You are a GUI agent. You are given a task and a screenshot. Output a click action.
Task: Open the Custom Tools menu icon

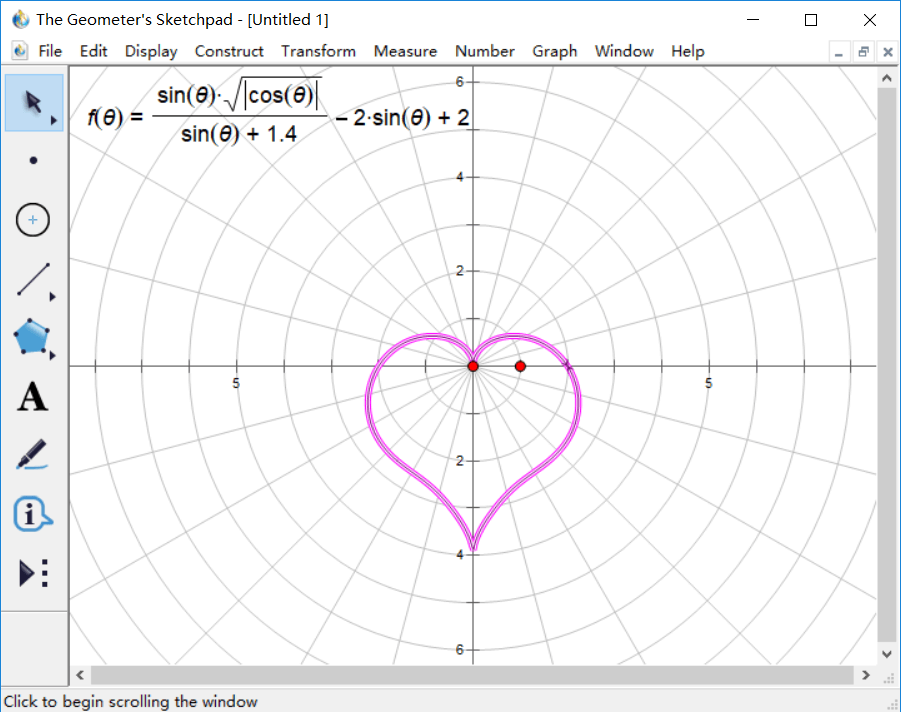(x=33, y=573)
